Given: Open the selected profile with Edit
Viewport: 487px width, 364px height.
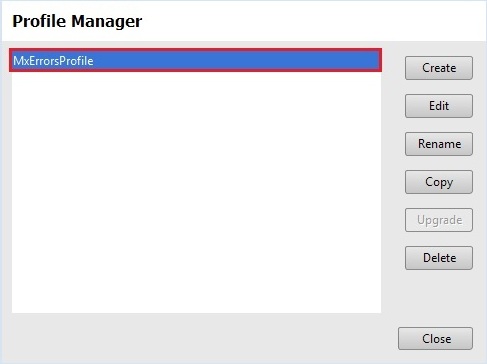Looking at the screenshot, I should coord(439,106).
